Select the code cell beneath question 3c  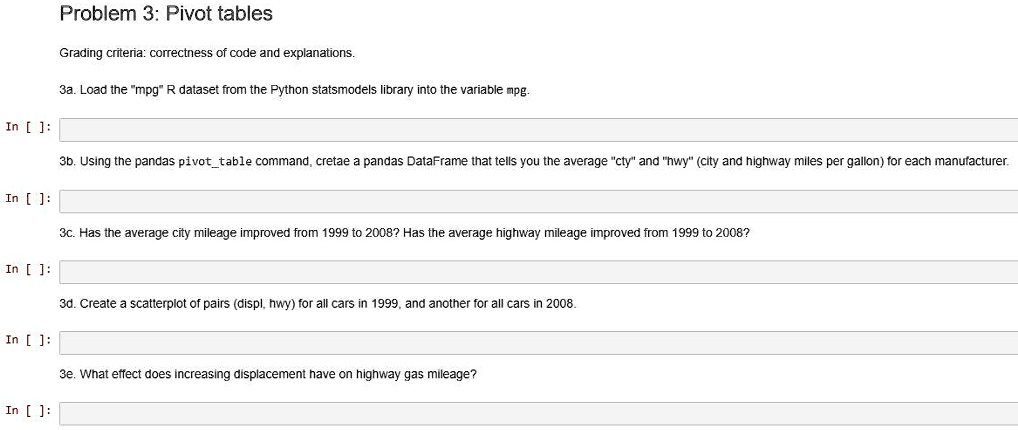(539, 272)
